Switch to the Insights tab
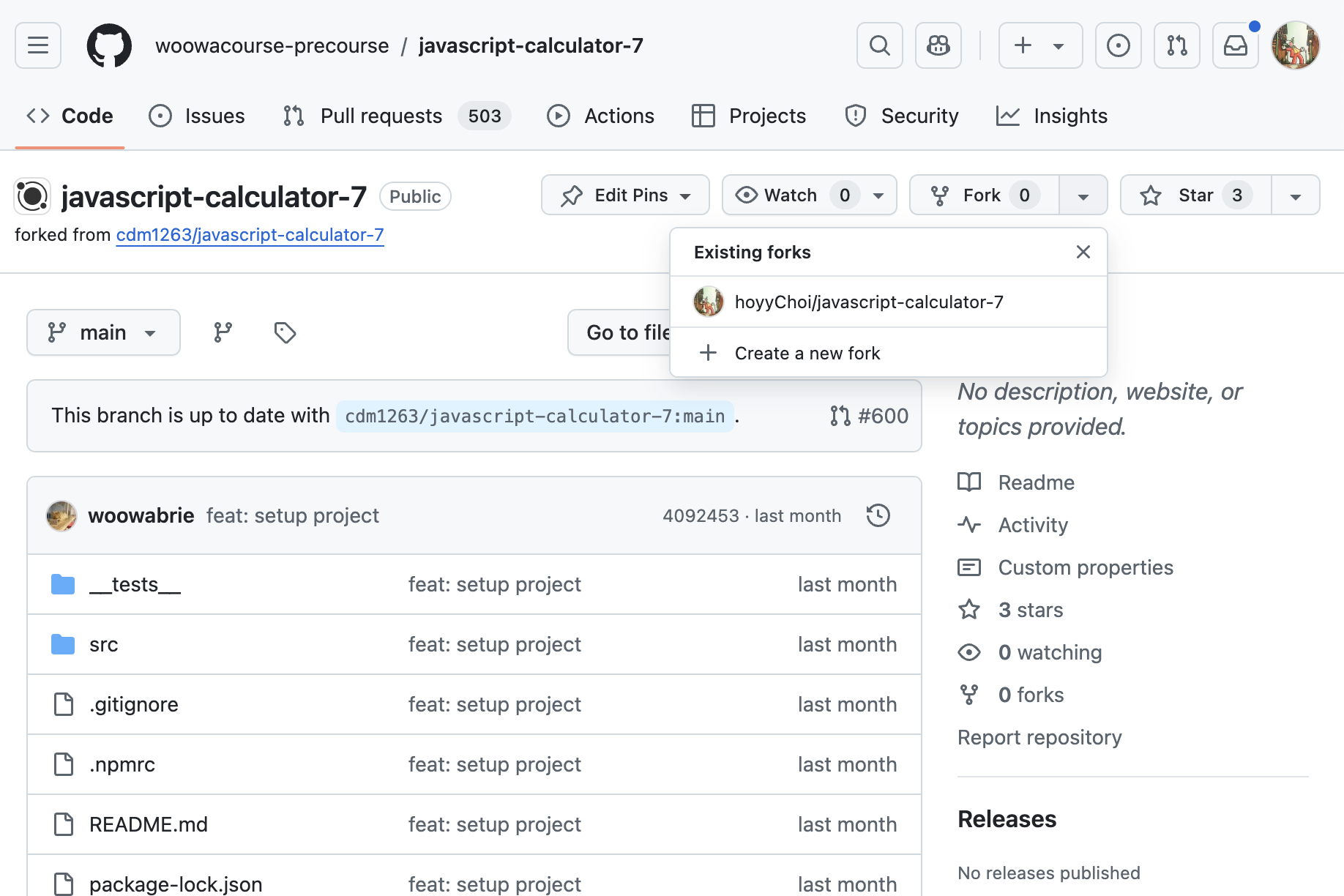1344x896 pixels. click(x=1052, y=116)
